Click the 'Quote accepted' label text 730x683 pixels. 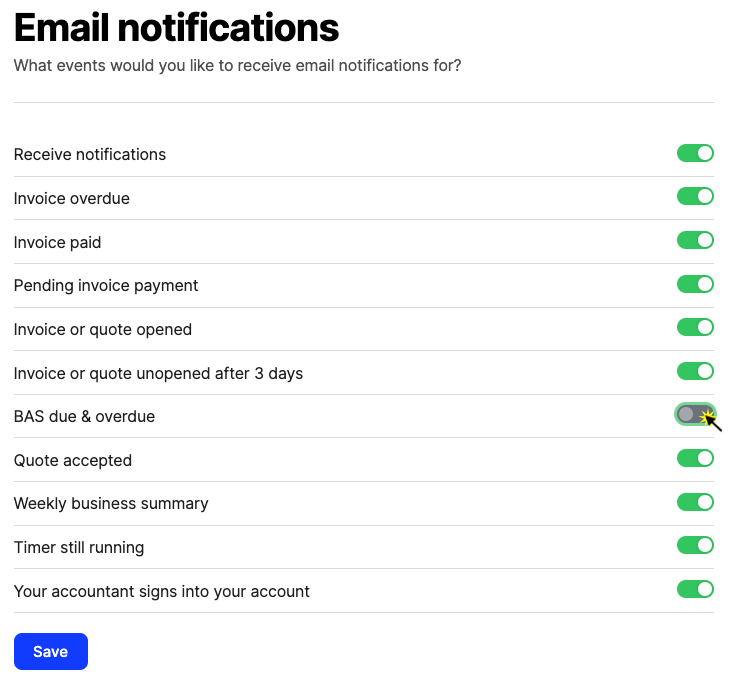tap(73, 460)
